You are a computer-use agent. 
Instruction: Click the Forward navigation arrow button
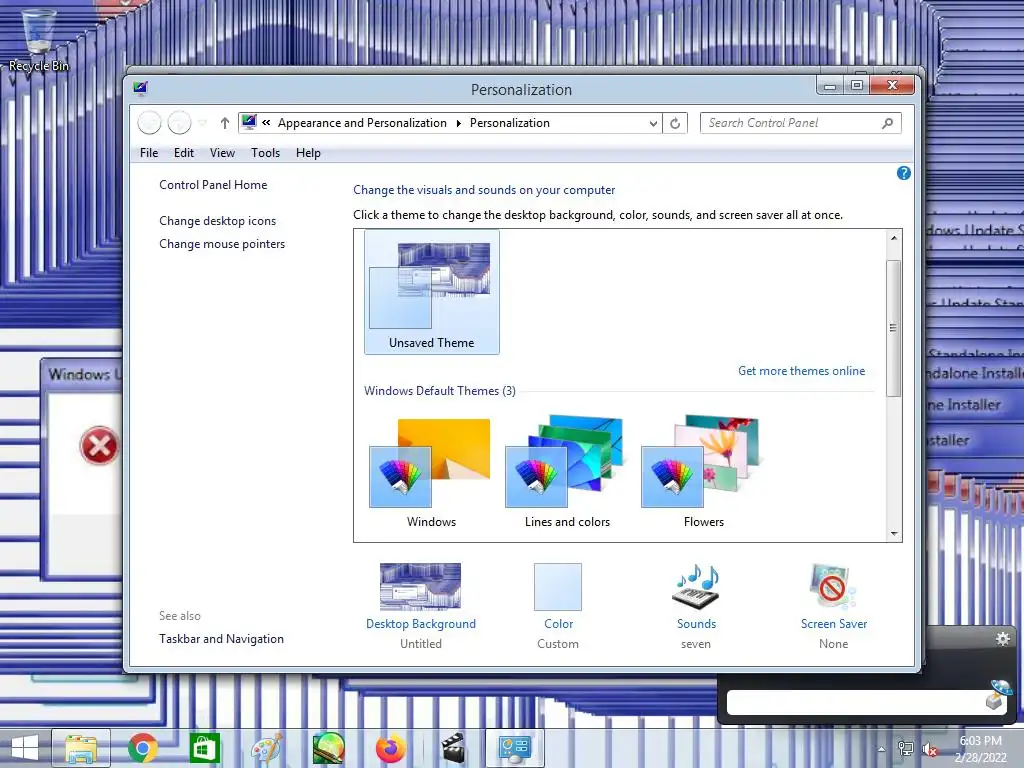click(x=179, y=123)
